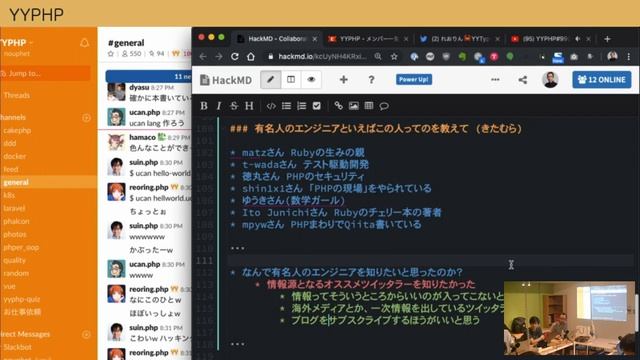Open the HackMD user avatar menu
The height and width of the screenshot is (360, 640).
[x=550, y=80]
